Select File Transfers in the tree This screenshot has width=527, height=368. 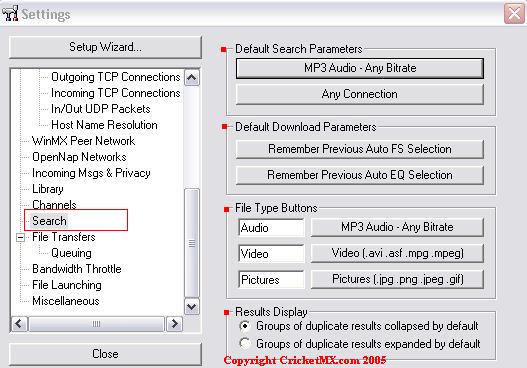[x=64, y=237]
